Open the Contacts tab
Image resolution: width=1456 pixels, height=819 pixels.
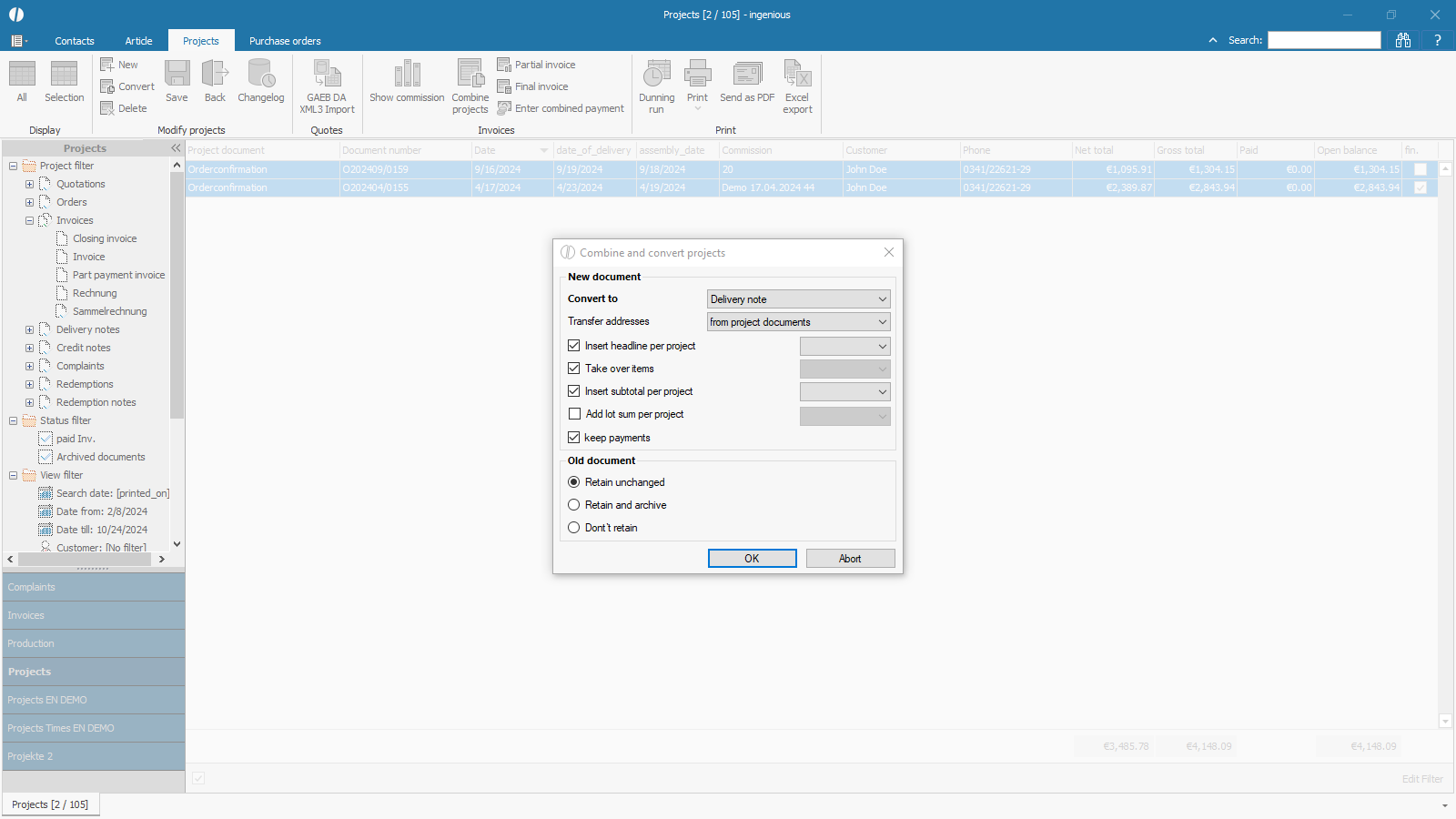coord(75,41)
